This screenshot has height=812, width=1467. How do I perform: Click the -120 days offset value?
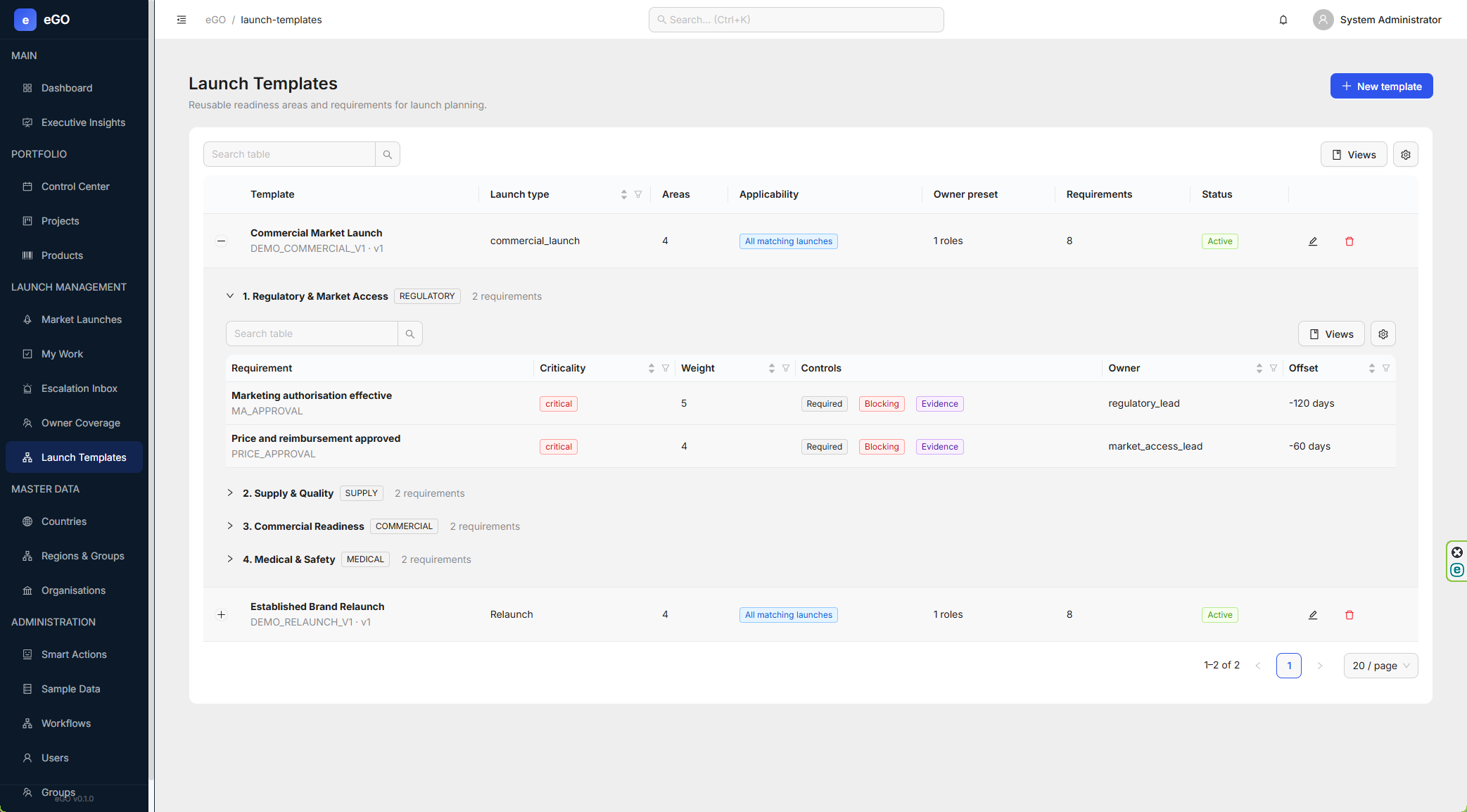(x=1312, y=403)
